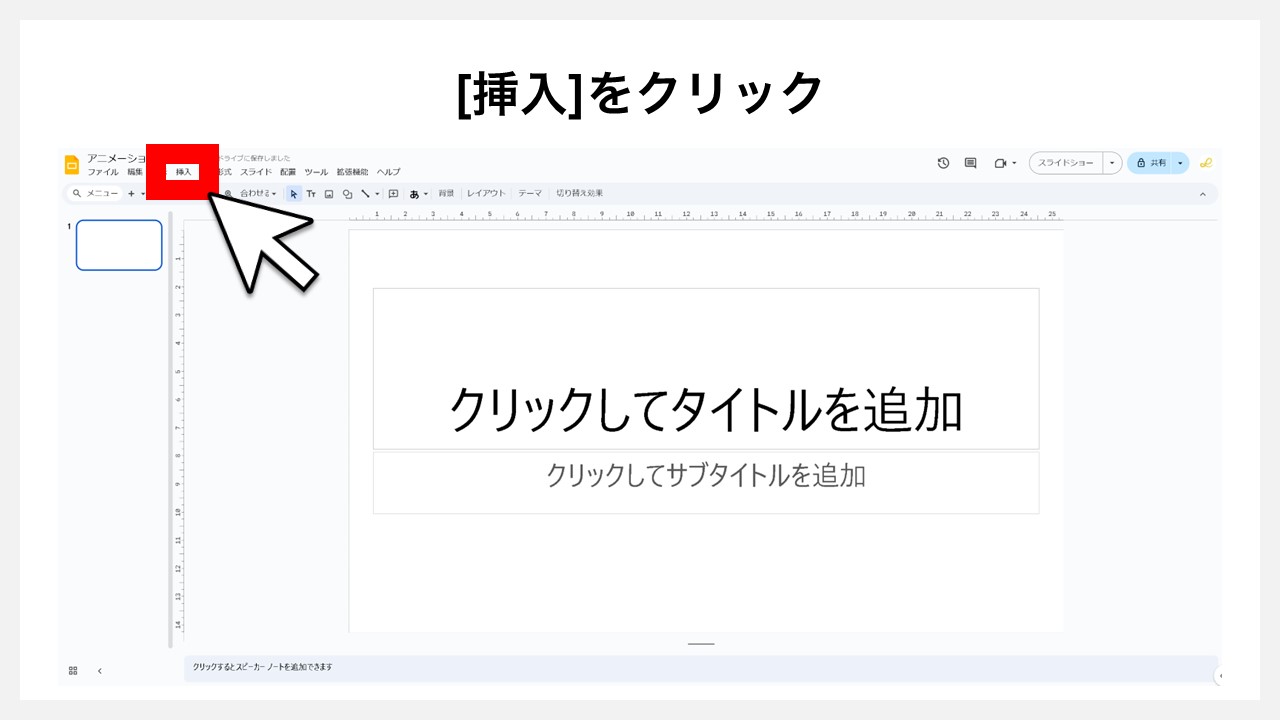The width and height of the screenshot is (1280, 720).
Task: Insert an image from the toolbar
Action: [330, 193]
